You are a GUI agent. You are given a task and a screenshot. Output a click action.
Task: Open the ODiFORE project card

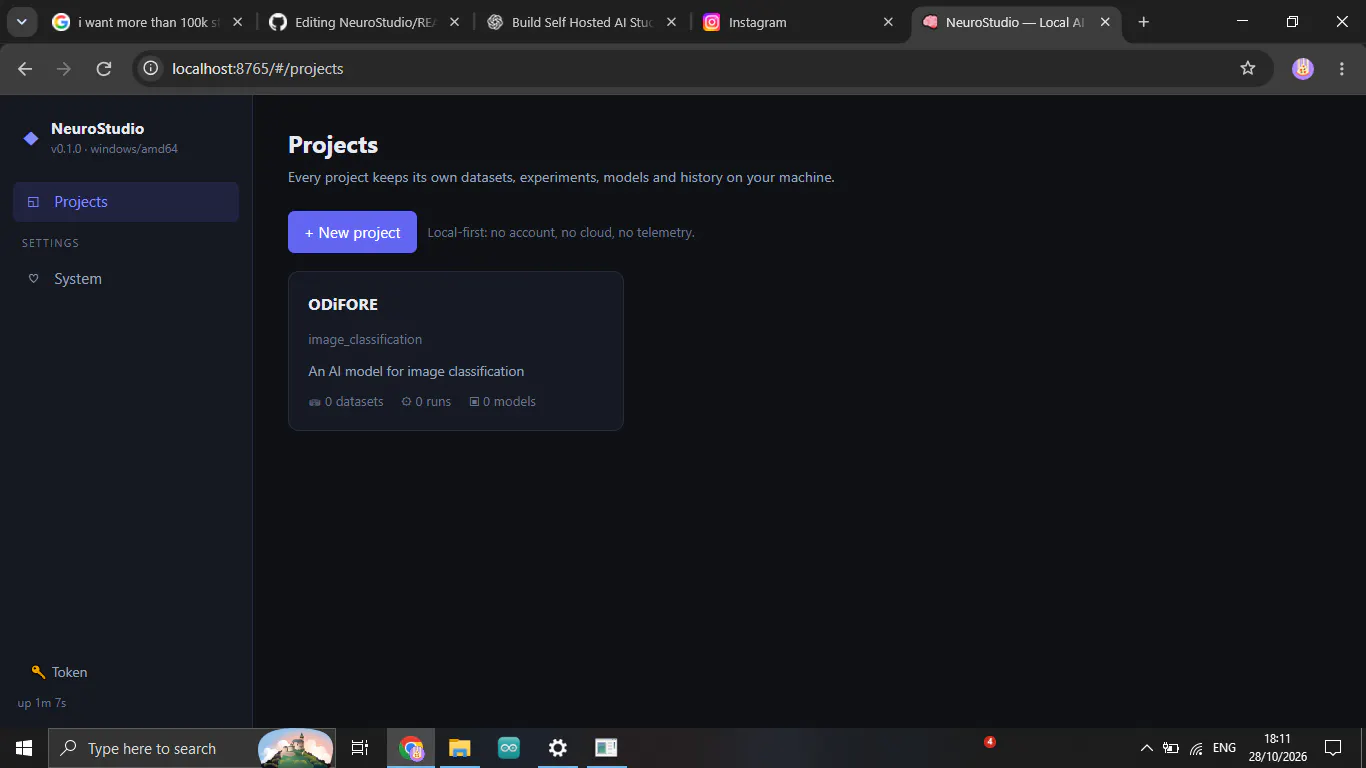point(456,351)
